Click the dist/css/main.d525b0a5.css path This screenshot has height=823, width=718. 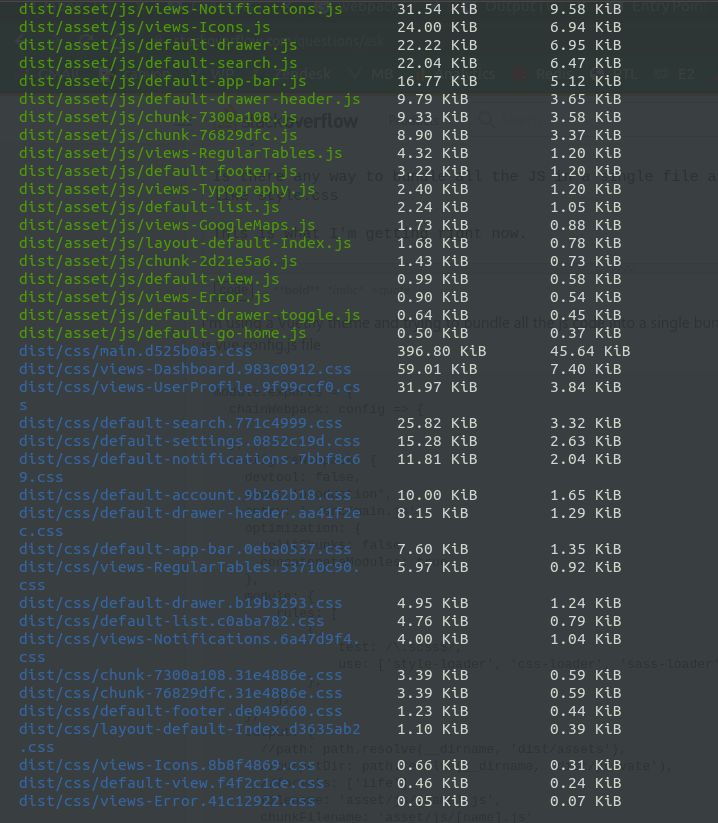136,351
